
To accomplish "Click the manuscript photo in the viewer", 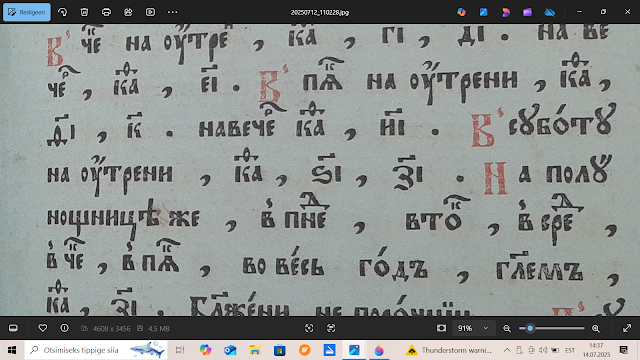I will coord(320,170).
